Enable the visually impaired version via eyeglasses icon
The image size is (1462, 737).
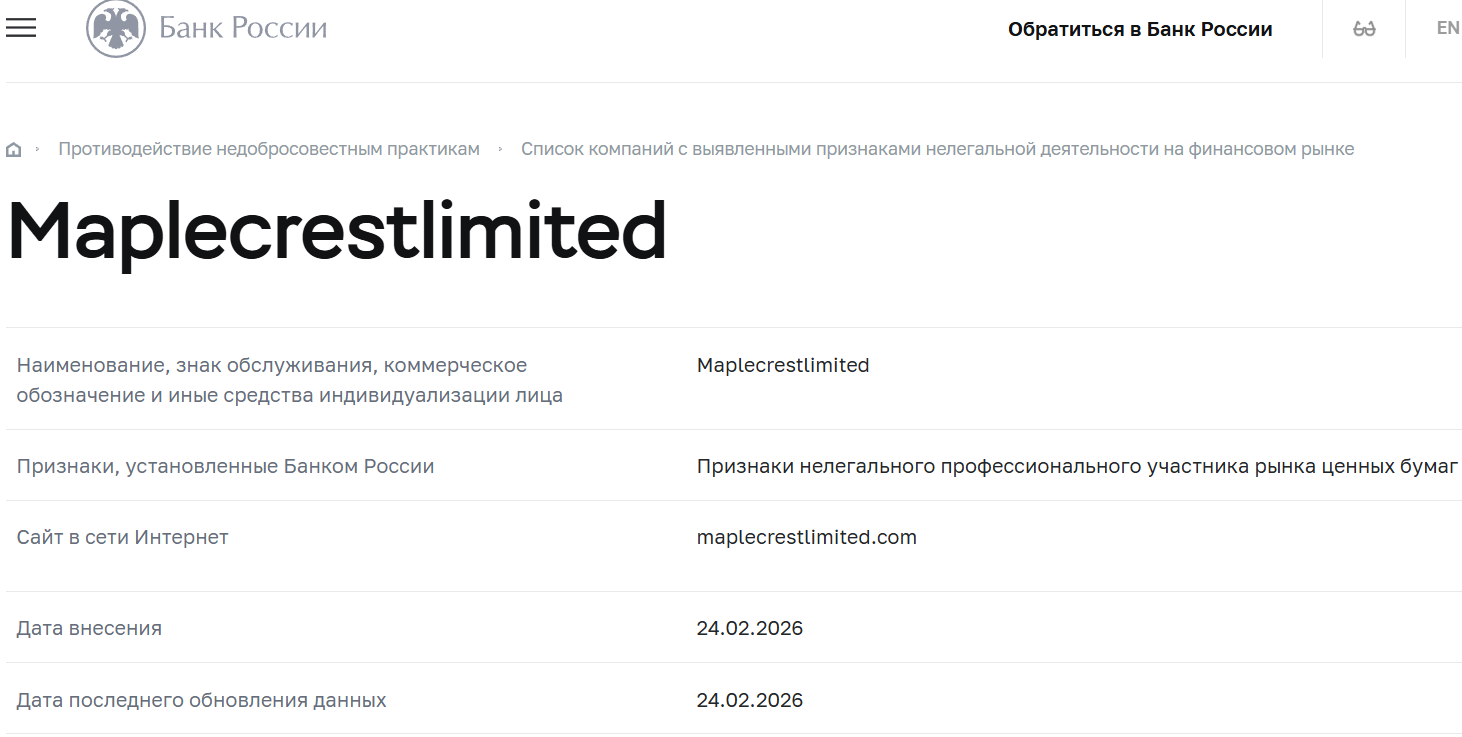coord(1362,28)
